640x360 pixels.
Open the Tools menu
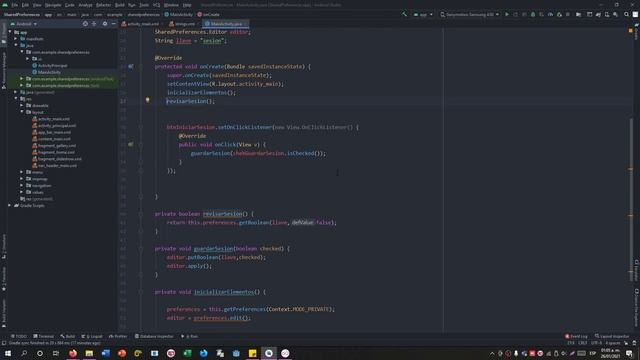[144, 5]
